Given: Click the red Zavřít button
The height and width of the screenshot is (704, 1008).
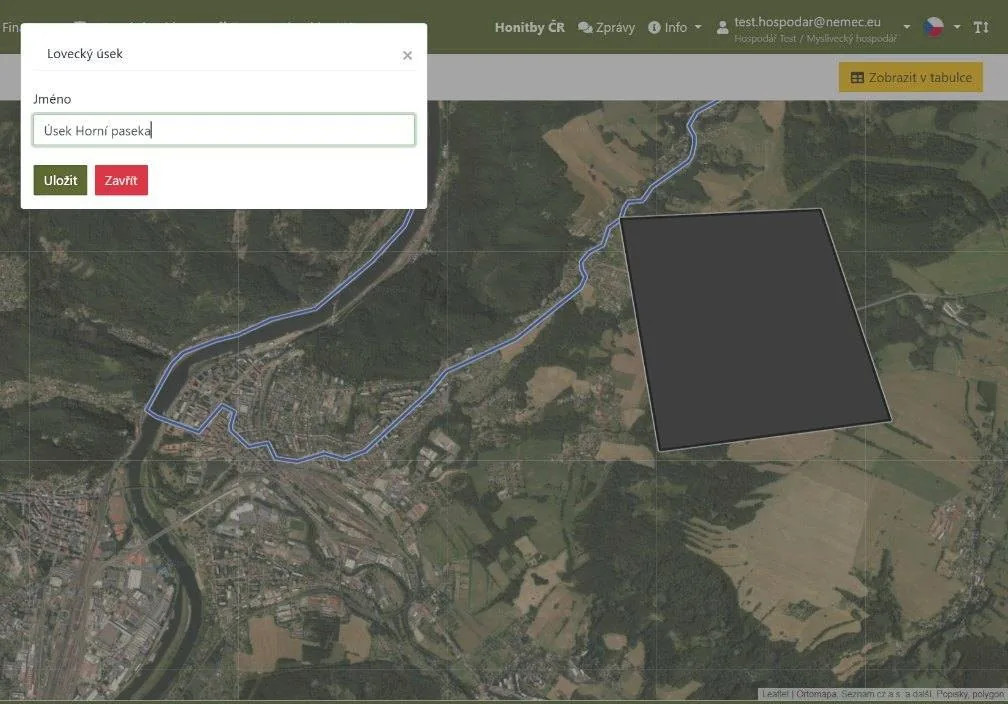Looking at the screenshot, I should coord(122,180).
